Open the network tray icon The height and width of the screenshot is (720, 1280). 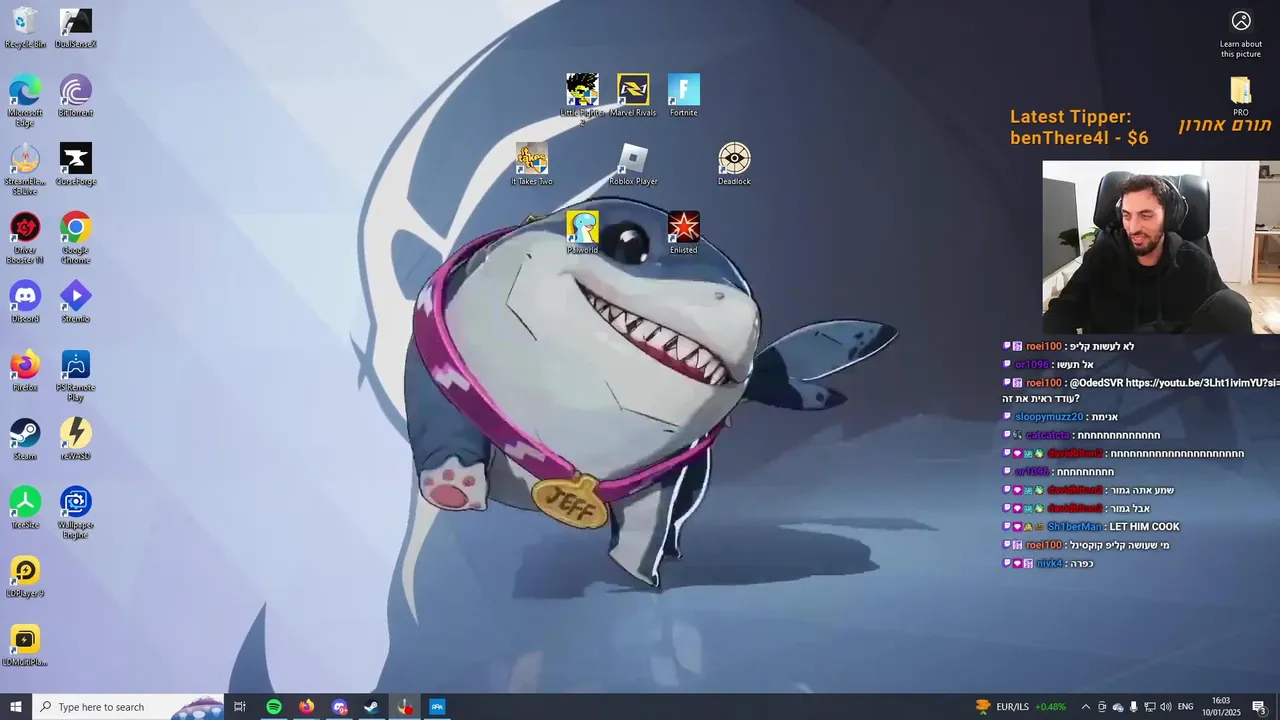coord(1149,707)
